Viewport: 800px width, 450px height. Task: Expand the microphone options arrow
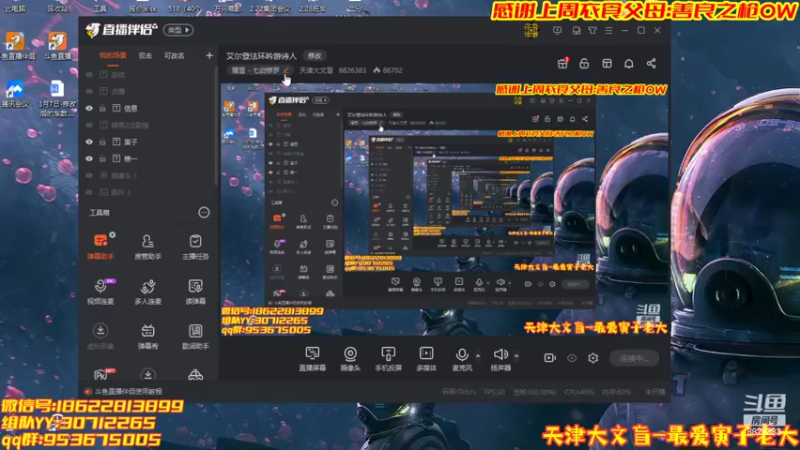click(x=478, y=356)
